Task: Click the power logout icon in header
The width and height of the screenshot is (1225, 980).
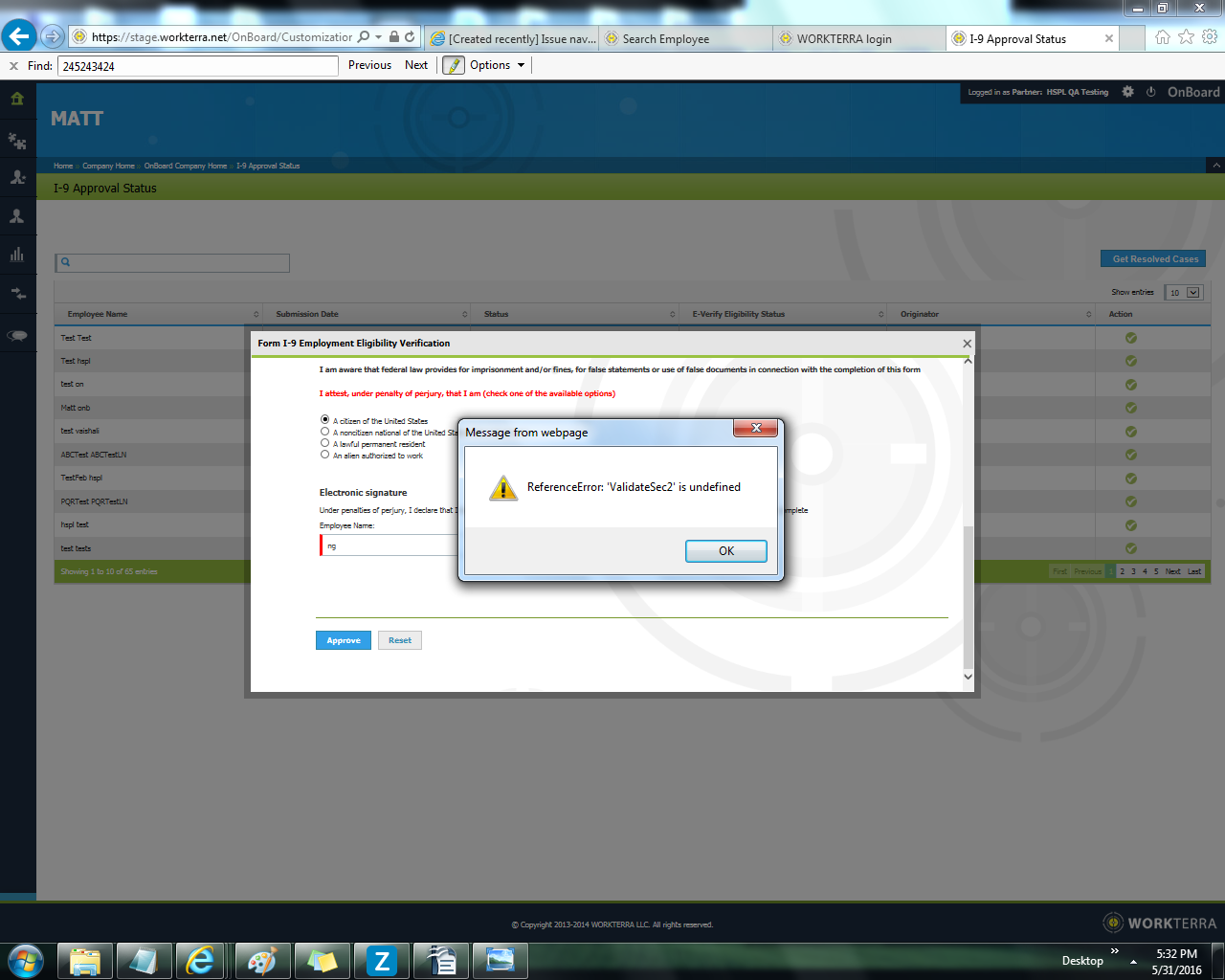Action: click(1150, 92)
